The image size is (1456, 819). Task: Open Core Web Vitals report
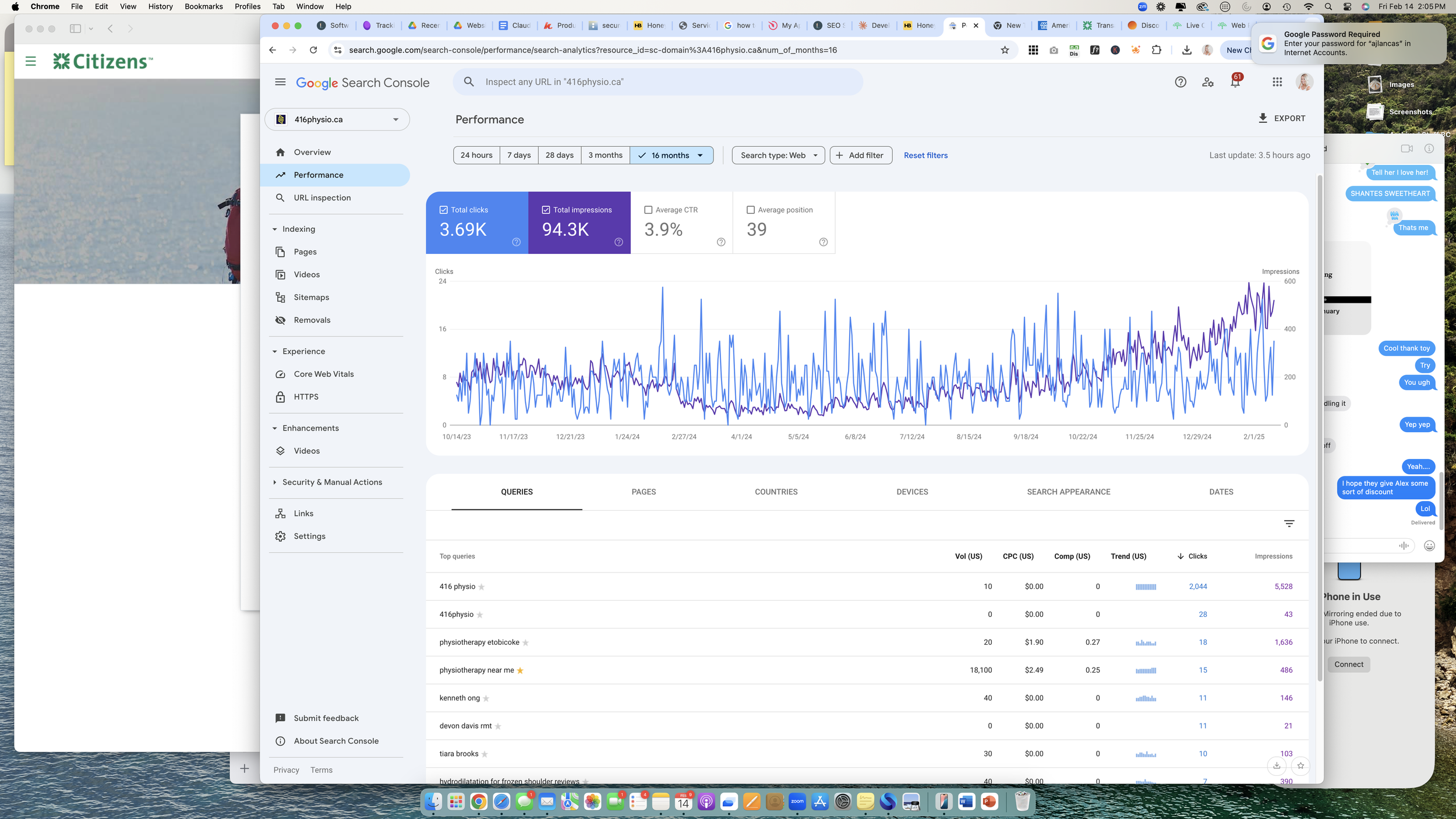pyautogui.click(x=324, y=373)
